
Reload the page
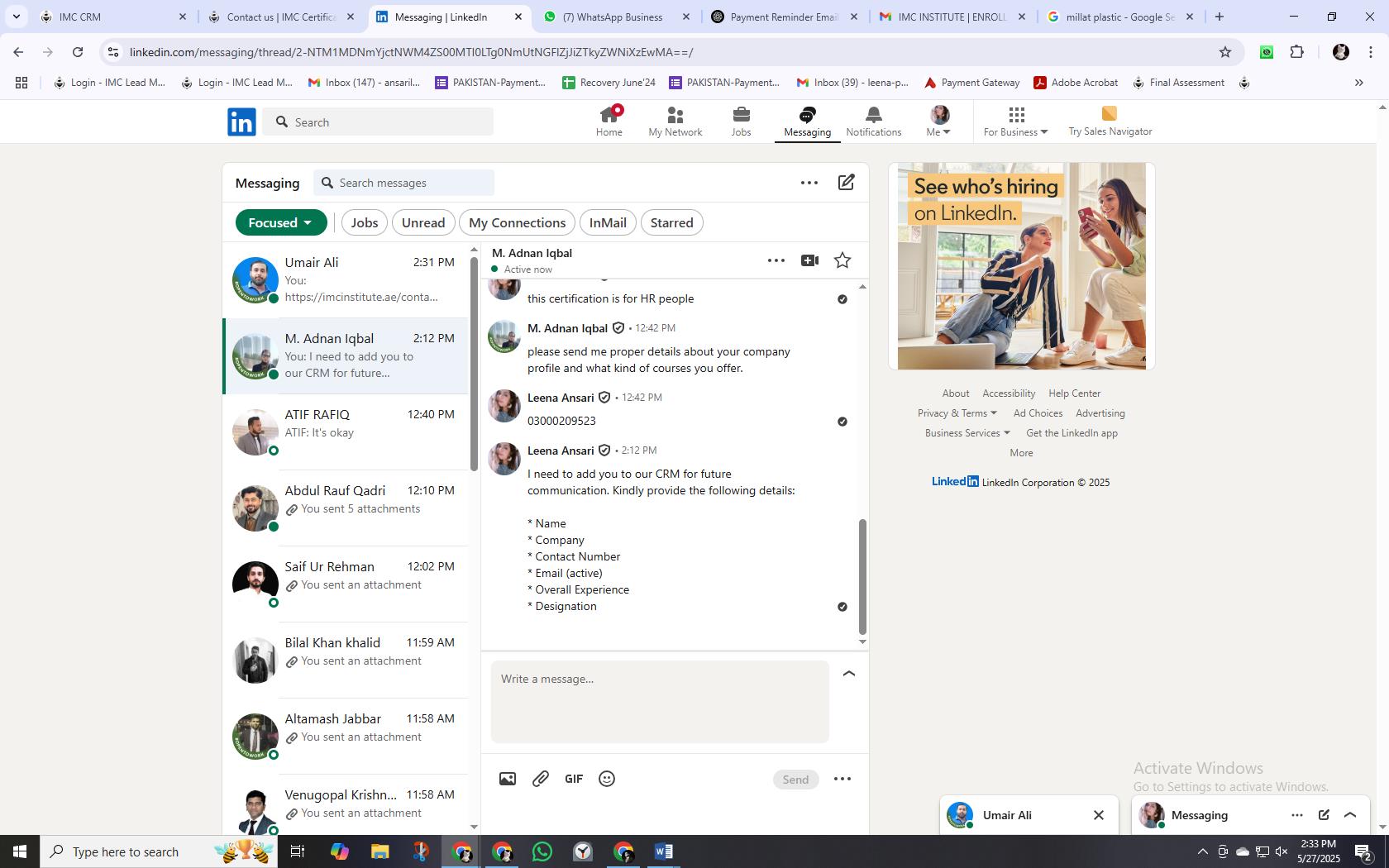[78, 52]
